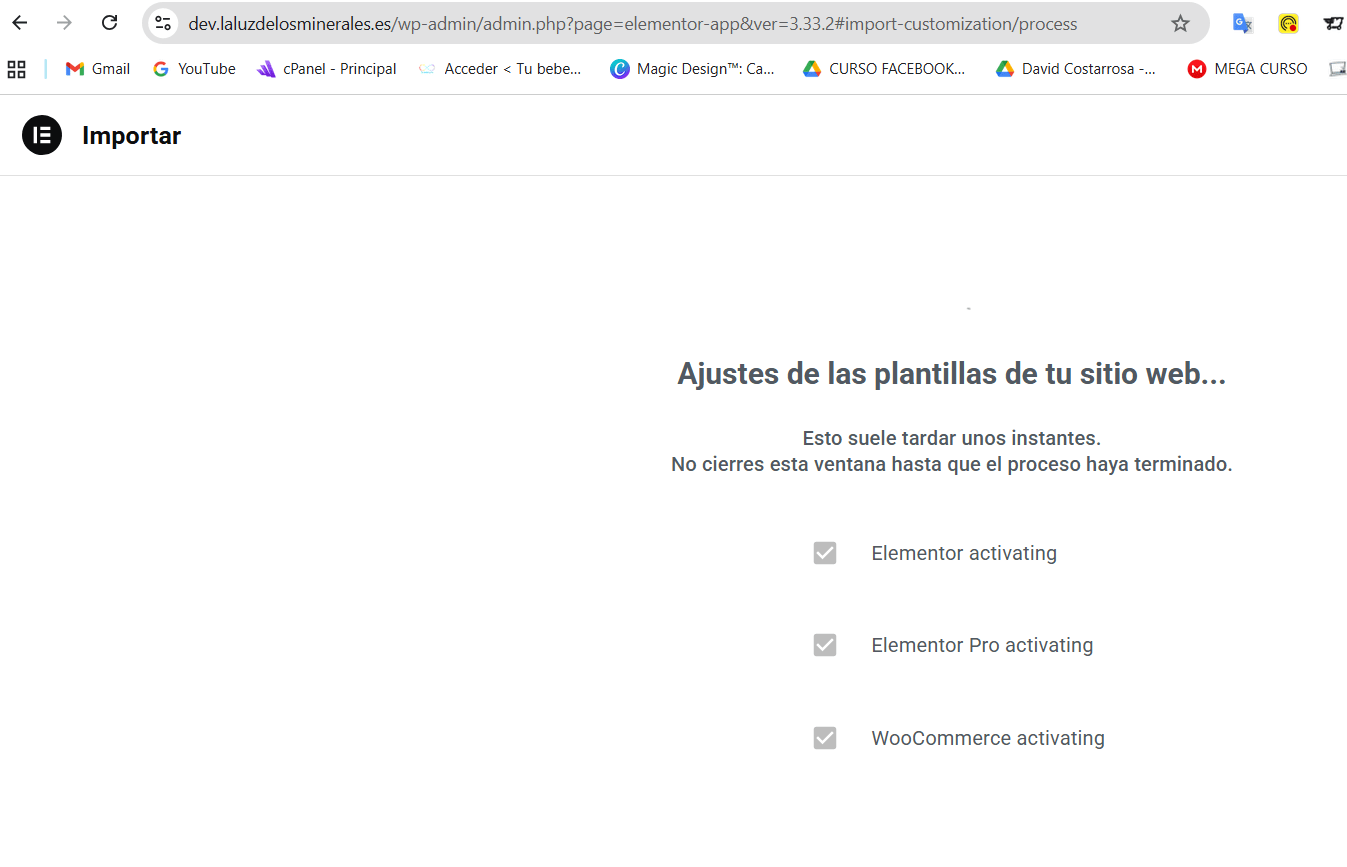Click the Importar page title
Screen dimensions: 1347x867
tap(131, 136)
